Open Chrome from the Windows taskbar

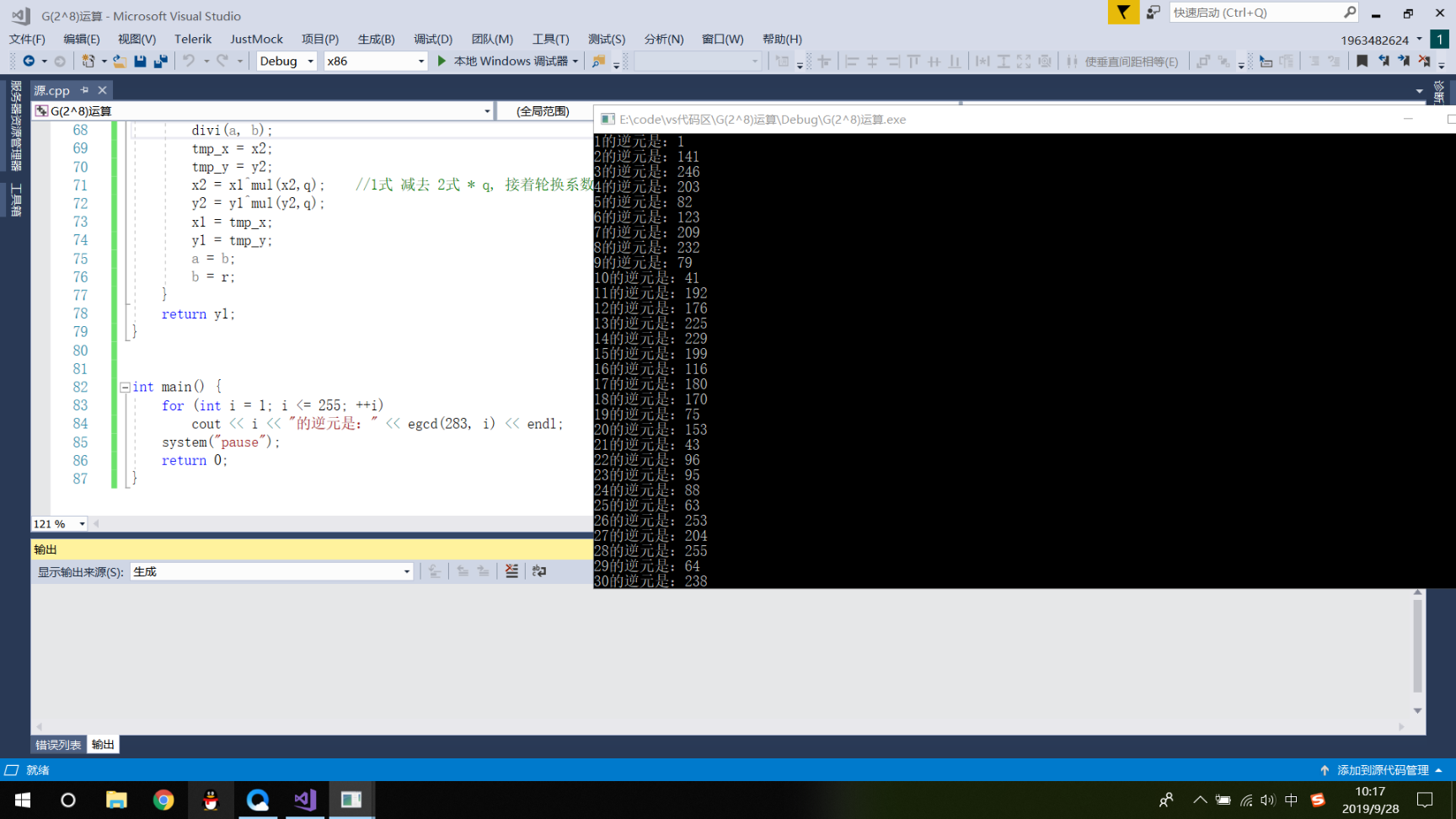[163, 800]
